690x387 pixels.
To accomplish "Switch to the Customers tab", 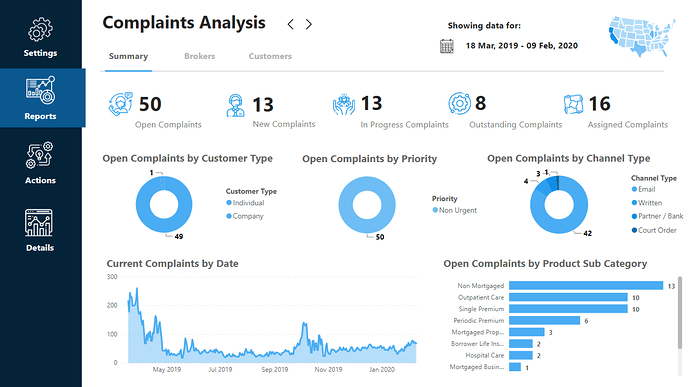I will click(270, 56).
